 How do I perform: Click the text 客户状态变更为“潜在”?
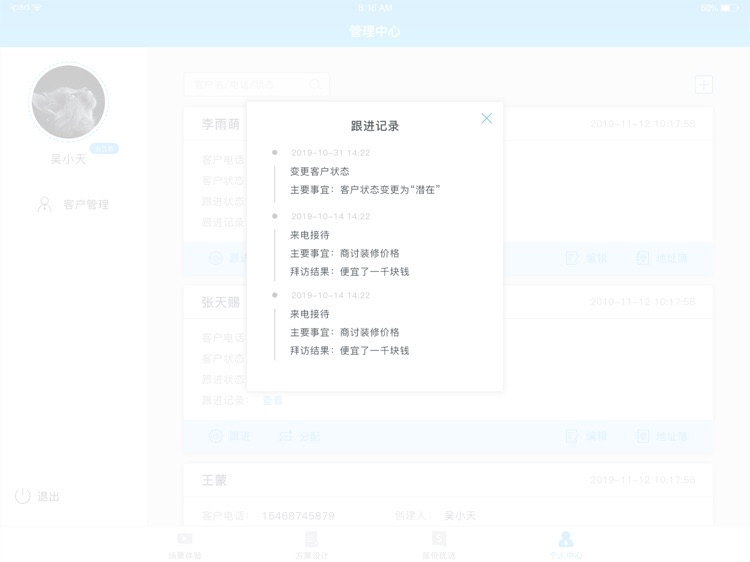point(390,190)
